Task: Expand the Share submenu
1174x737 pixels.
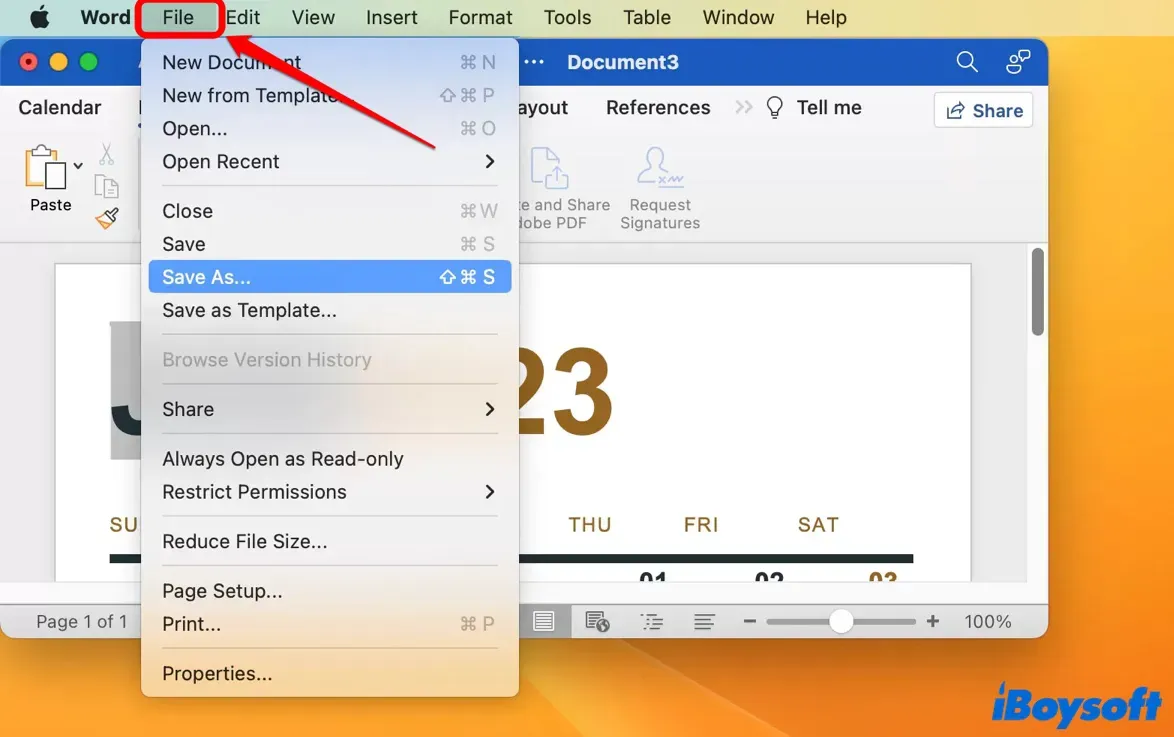Action: click(x=329, y=409)
